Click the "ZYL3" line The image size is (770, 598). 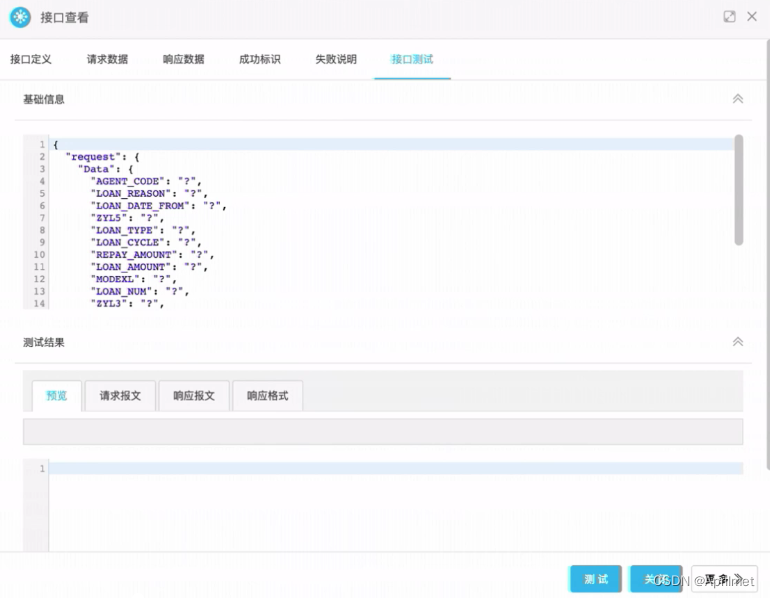[127, 303]
